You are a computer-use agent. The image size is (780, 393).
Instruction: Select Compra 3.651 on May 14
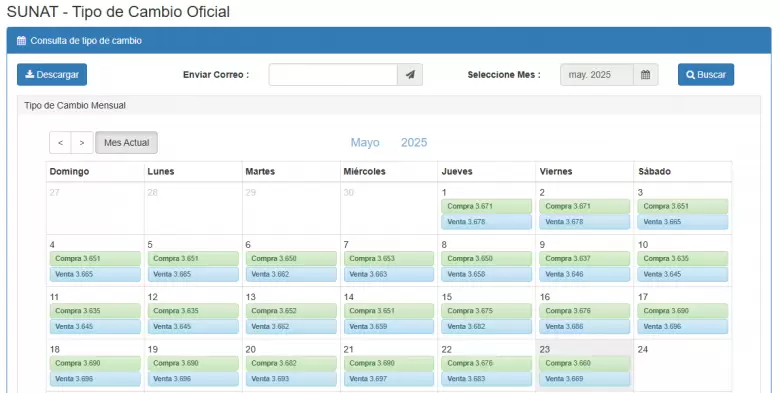tap(389, 311)
